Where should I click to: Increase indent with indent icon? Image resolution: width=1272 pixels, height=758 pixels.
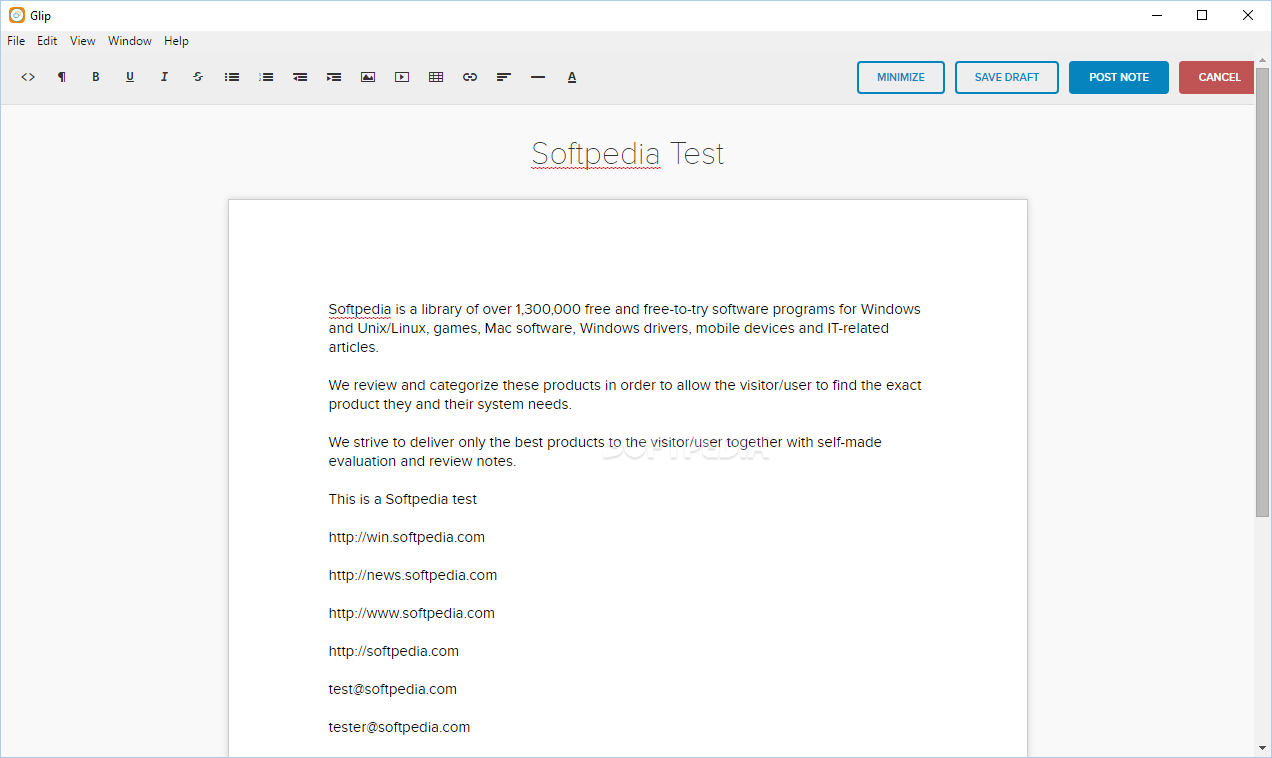(334, 77)
